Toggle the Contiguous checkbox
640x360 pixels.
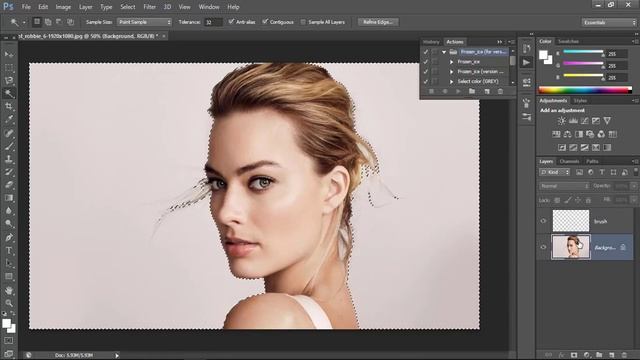click(x=265, y=22)
